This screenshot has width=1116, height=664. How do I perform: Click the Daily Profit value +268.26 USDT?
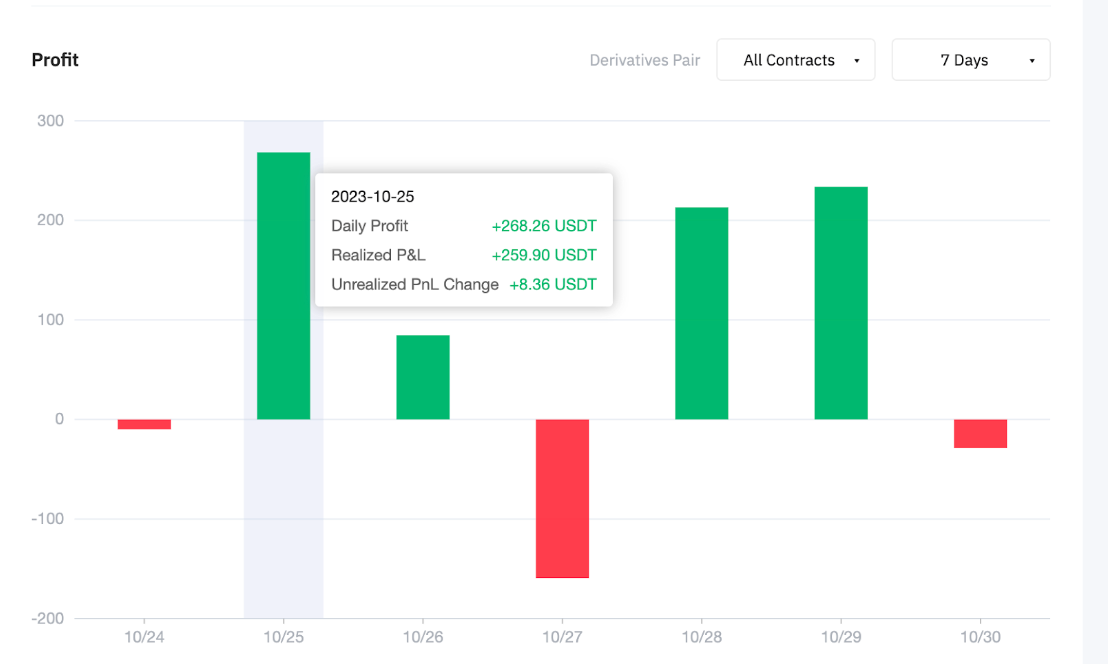click(544, 226)
